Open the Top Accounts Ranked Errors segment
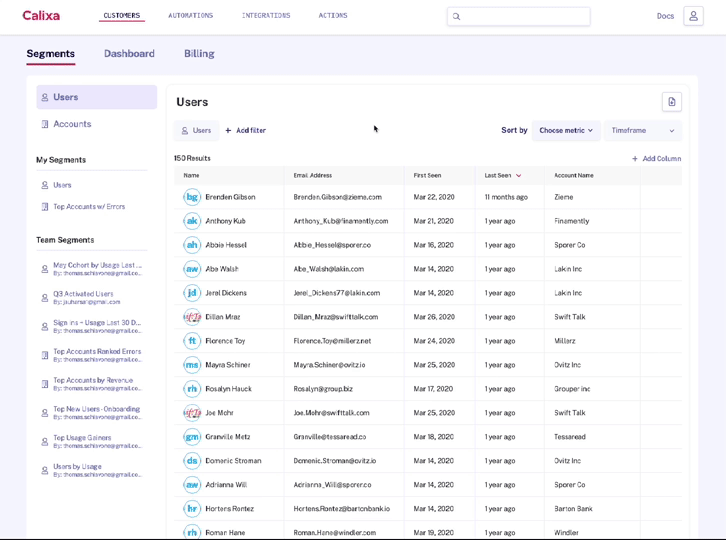Viewport: 726px width, 540px height. (x=97, y=355)
